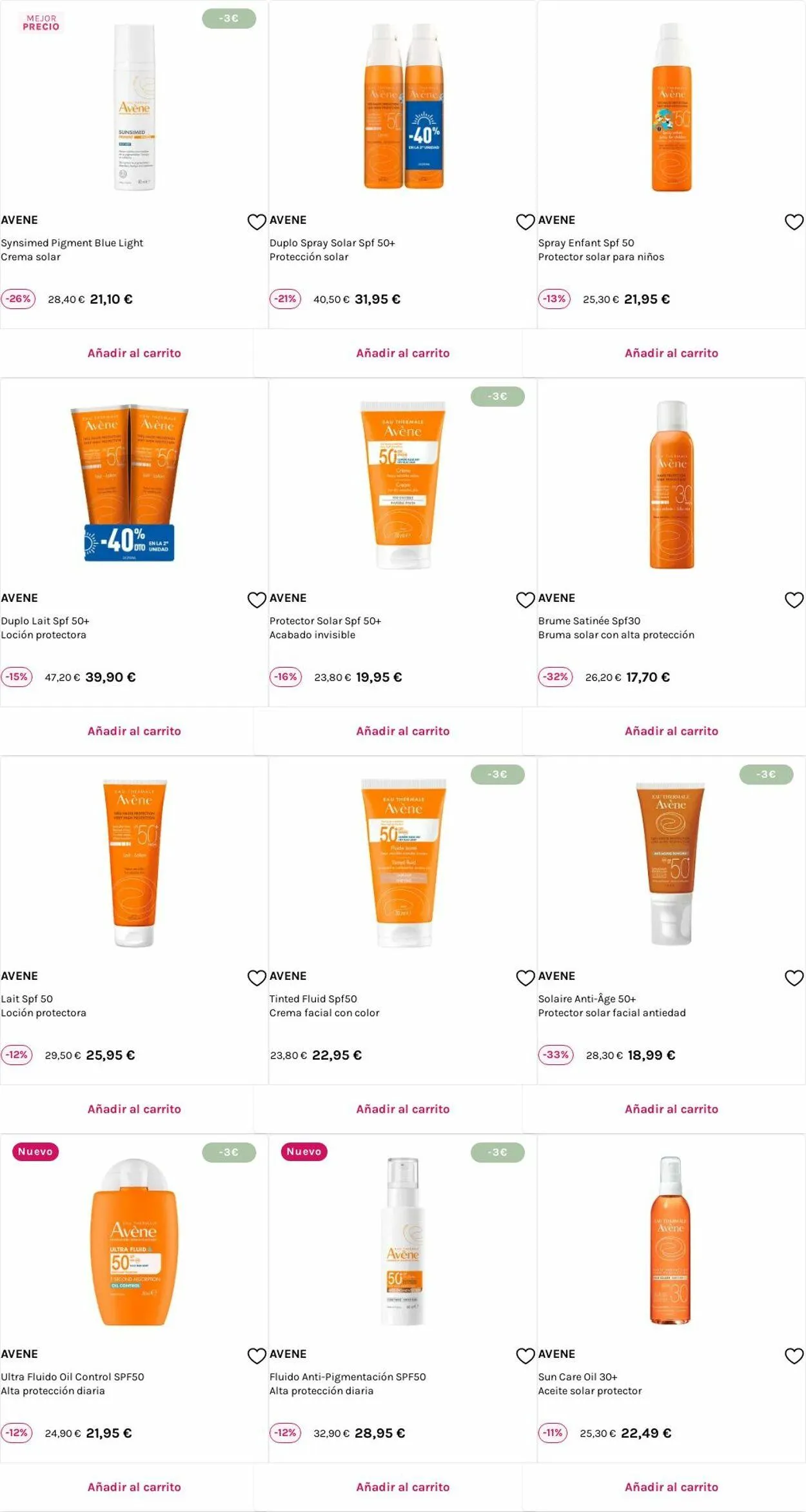806x1512 pixels.
Task: Add Spray Enfant Spf 50 to wishlist heart
Action: (794, 222)
